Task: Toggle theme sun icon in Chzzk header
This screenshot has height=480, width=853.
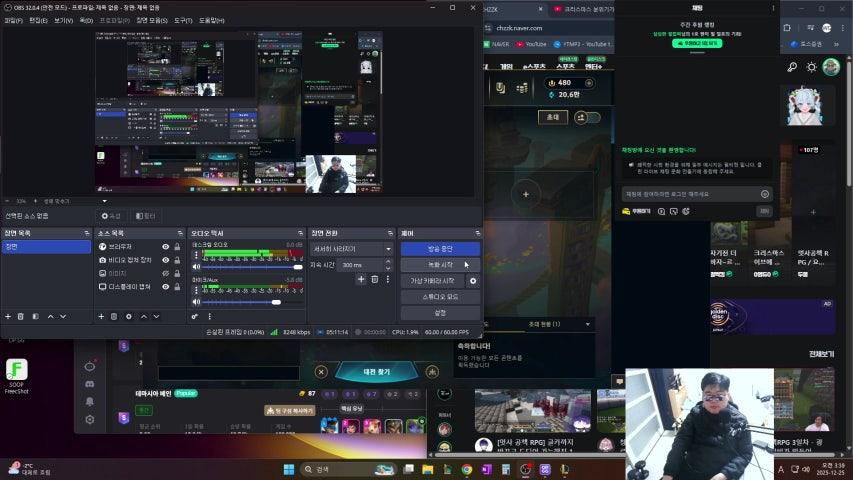Action: 812,67
